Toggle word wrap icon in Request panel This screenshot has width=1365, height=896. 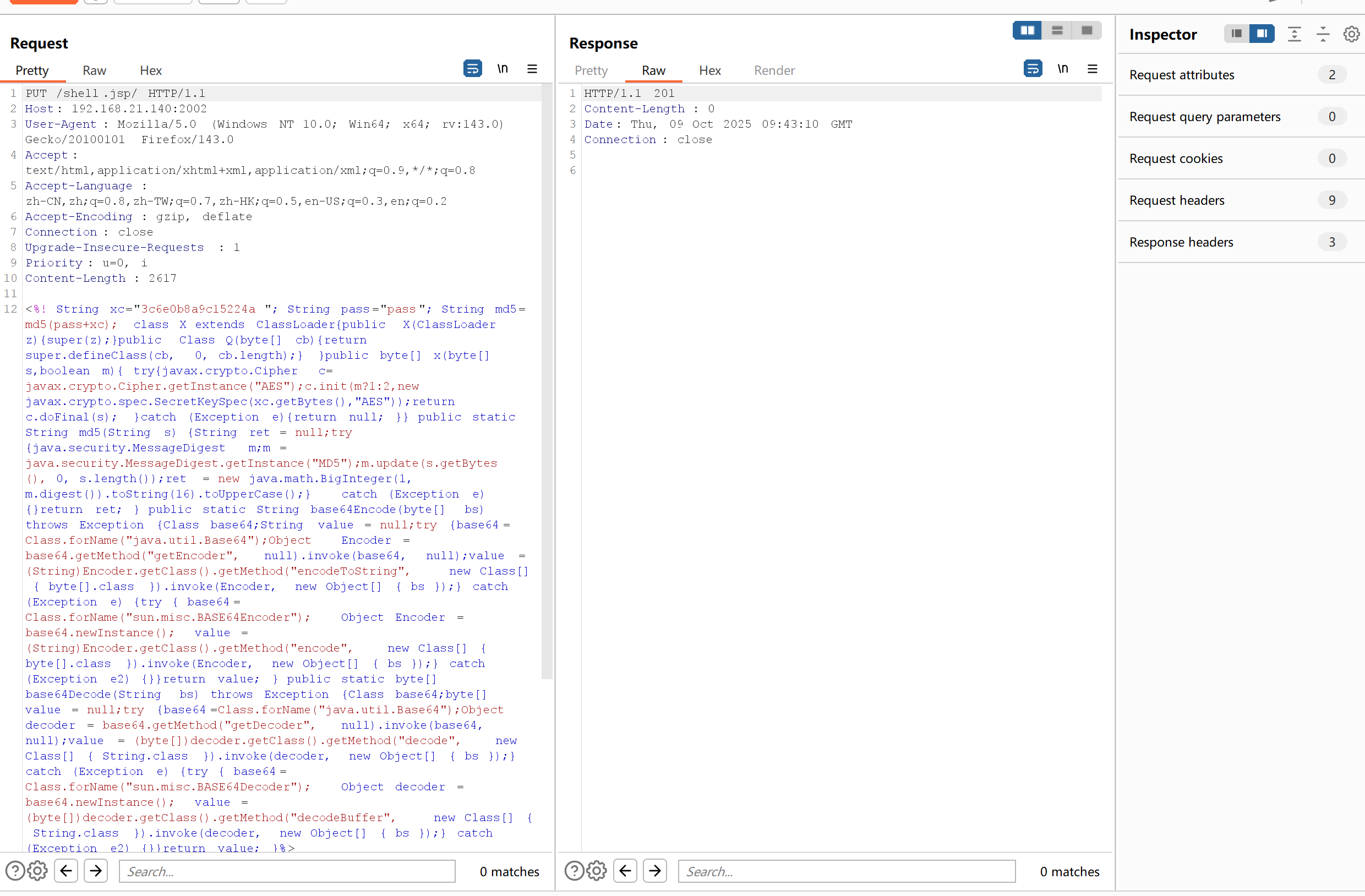pos(472,69)
